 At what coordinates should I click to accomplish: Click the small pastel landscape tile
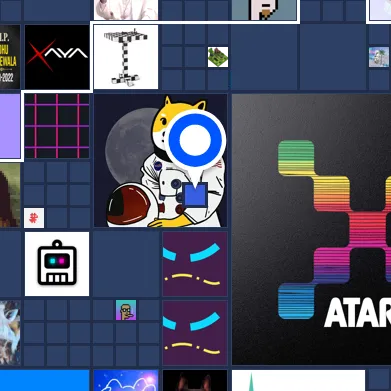379,57
